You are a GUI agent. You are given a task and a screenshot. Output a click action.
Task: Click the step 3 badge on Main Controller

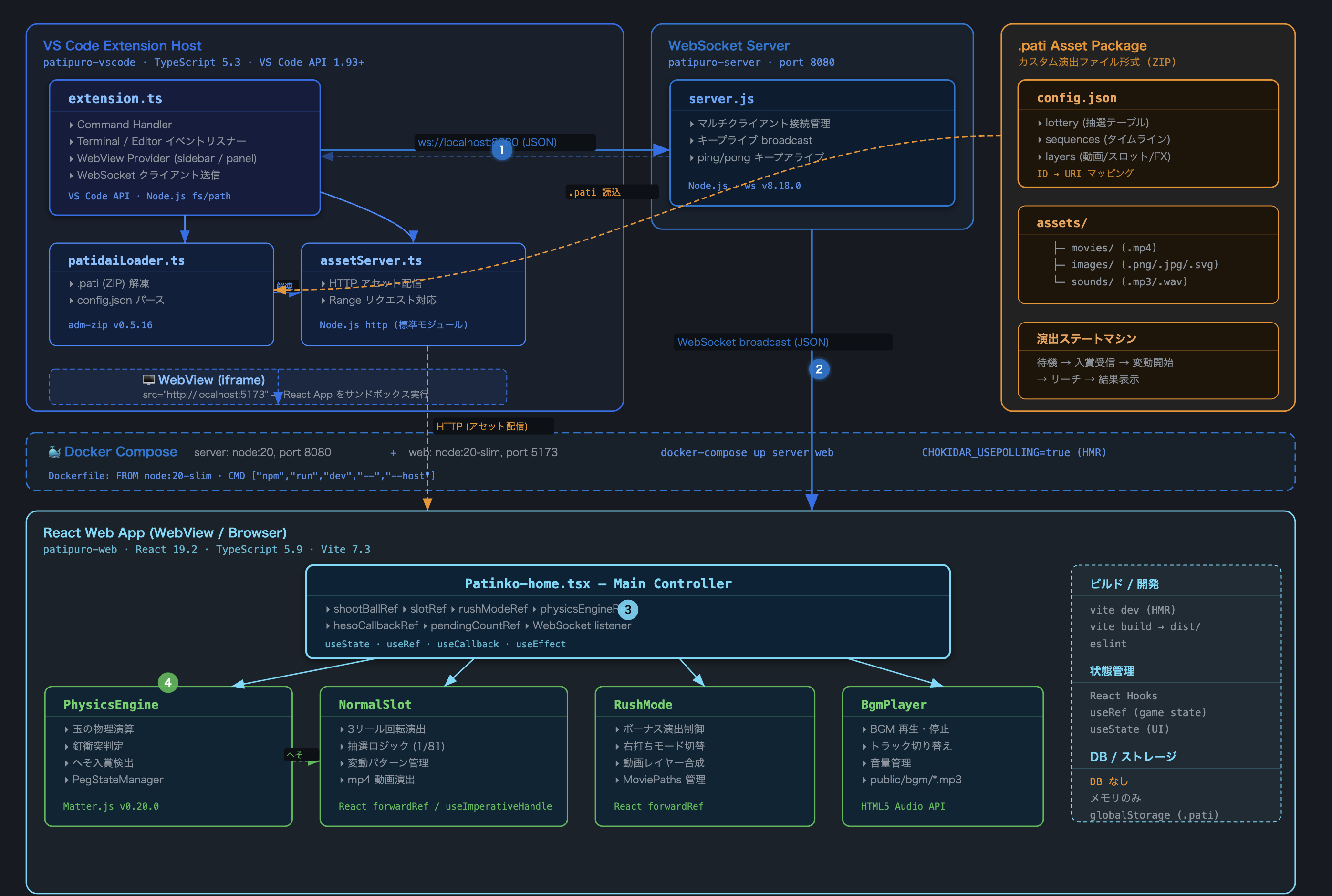(x=627, y=610)
